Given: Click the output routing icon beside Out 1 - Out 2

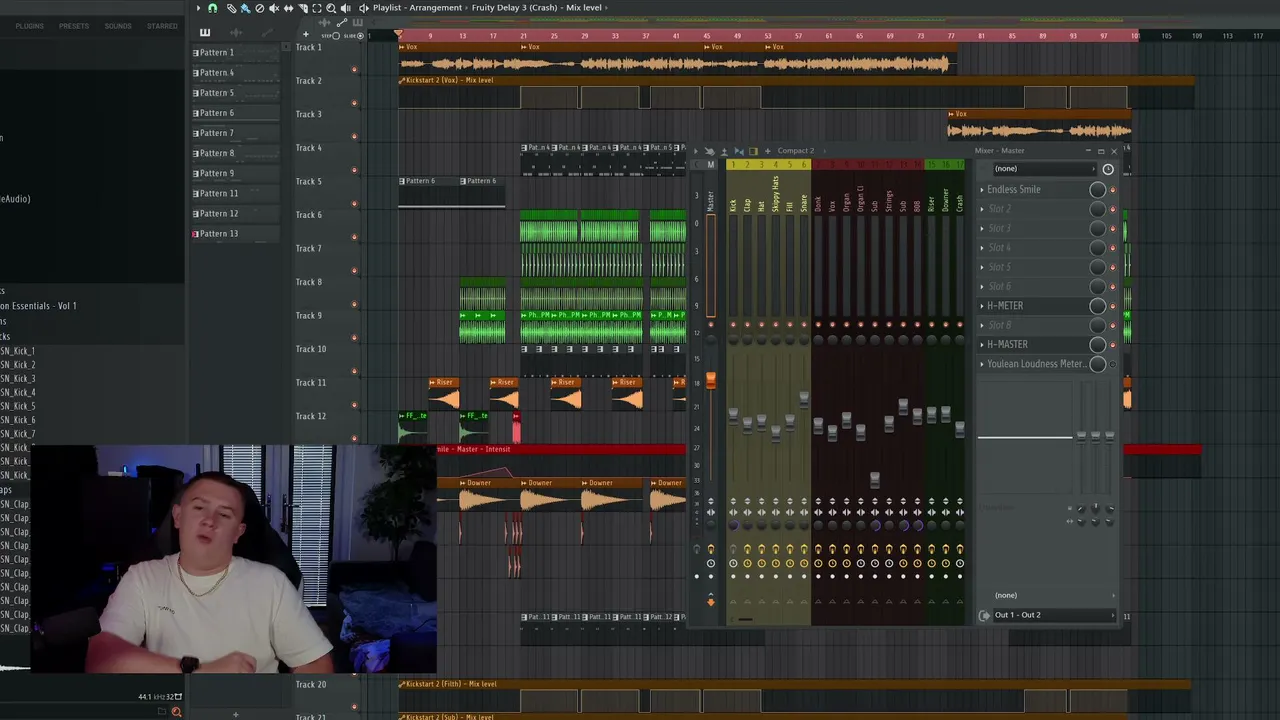Looking at the screenshot, I should pyautogui.click(x=985, y=615).
